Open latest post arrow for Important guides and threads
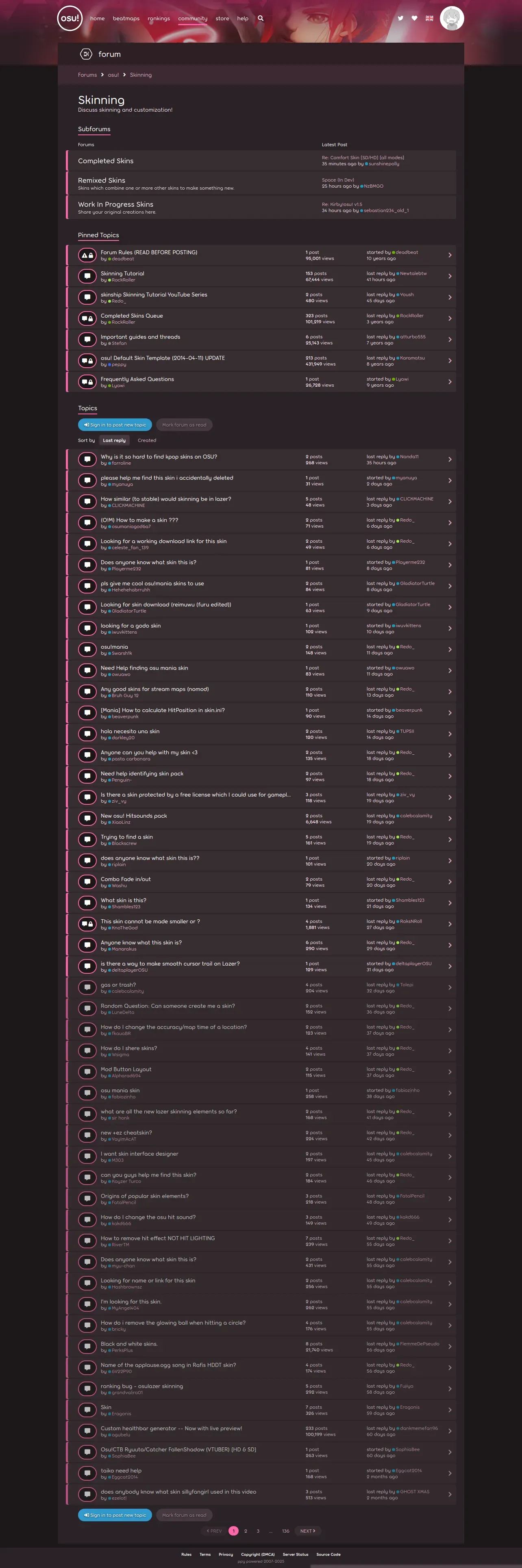Screen dimensions: 522x1568 pos(450,340)
